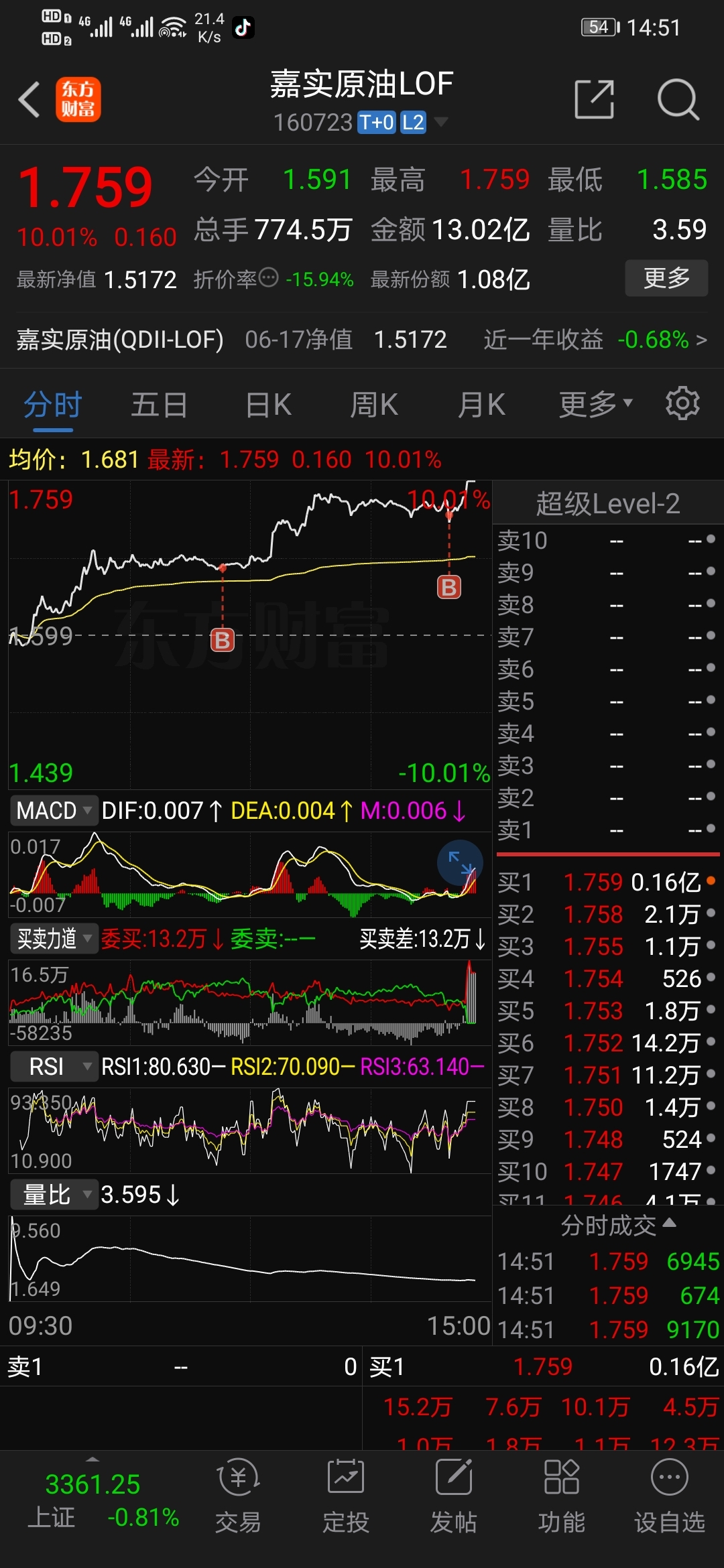Tap the T+0 badge

376,122
